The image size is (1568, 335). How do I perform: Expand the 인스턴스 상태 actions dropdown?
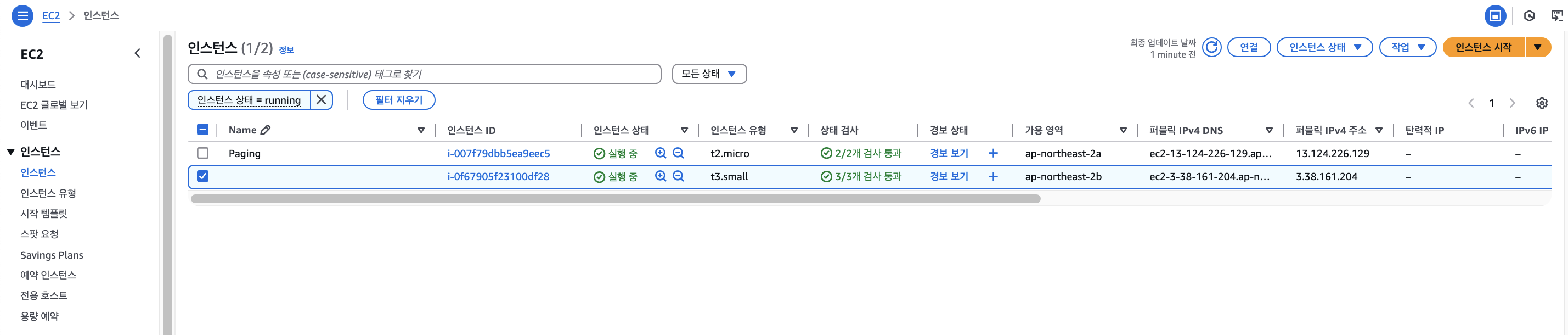click(1324, 48)
